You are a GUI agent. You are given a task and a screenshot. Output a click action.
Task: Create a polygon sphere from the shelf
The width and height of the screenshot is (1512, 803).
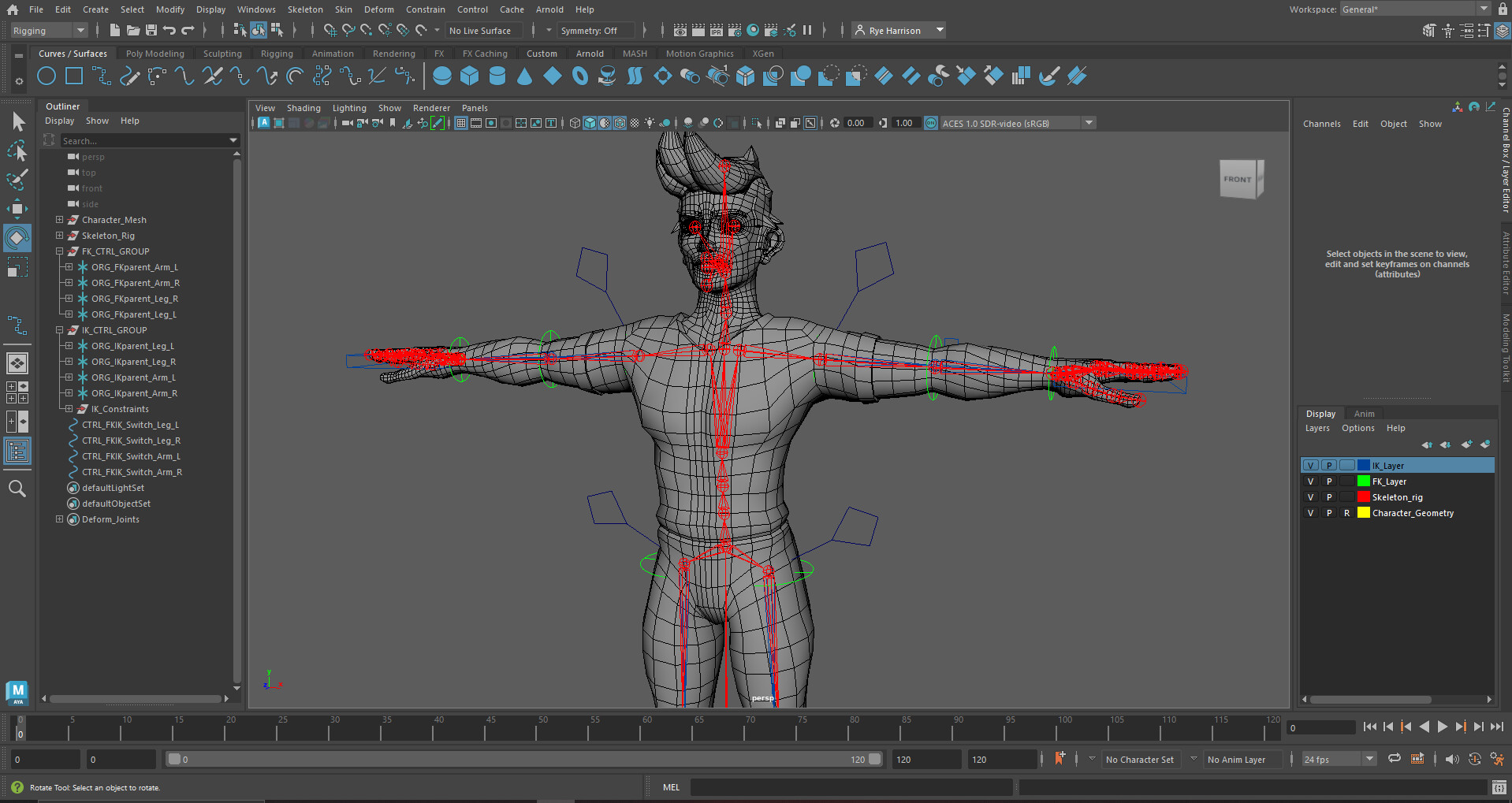(442, 76)
